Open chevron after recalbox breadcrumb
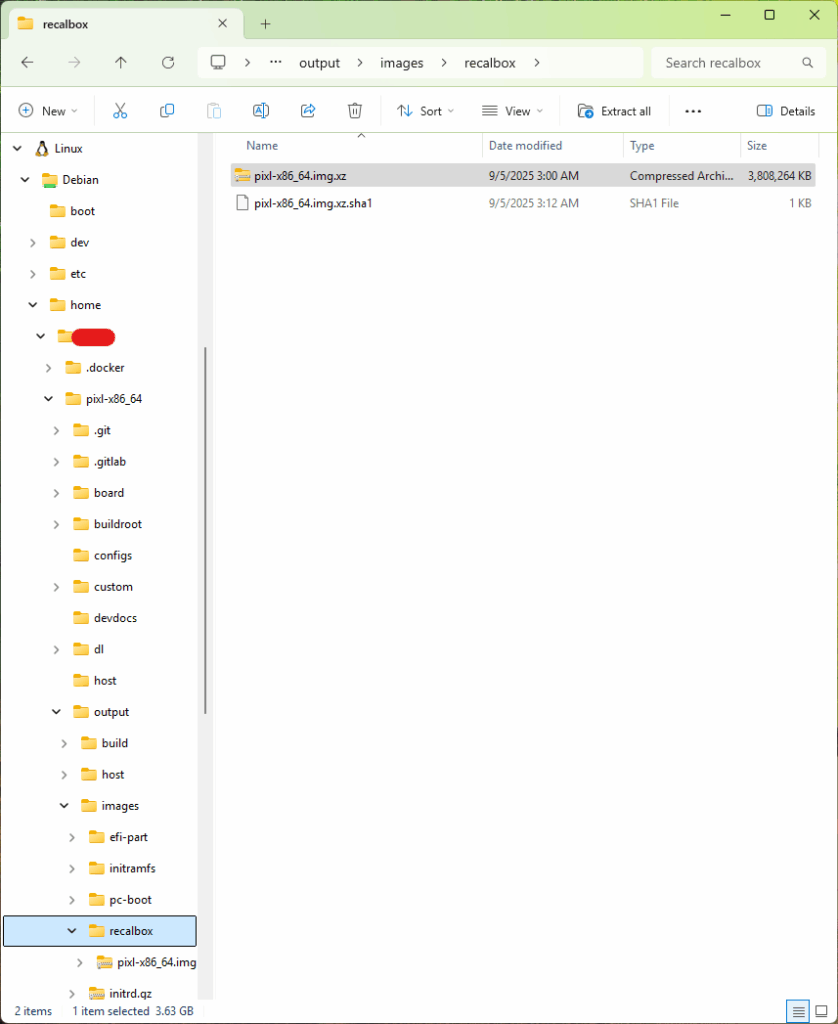 [537, 63]
